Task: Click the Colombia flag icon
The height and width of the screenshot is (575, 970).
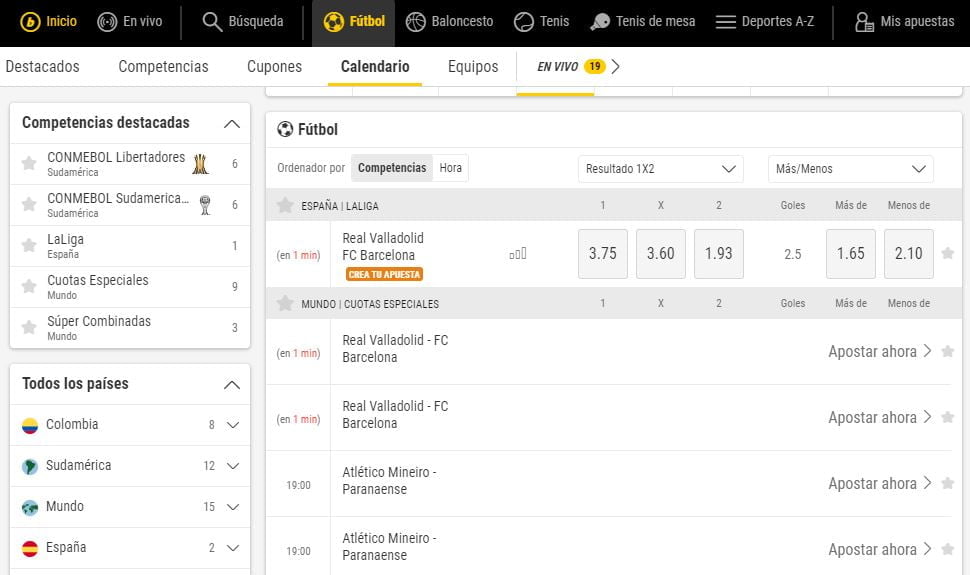Action: click(30, 426)
